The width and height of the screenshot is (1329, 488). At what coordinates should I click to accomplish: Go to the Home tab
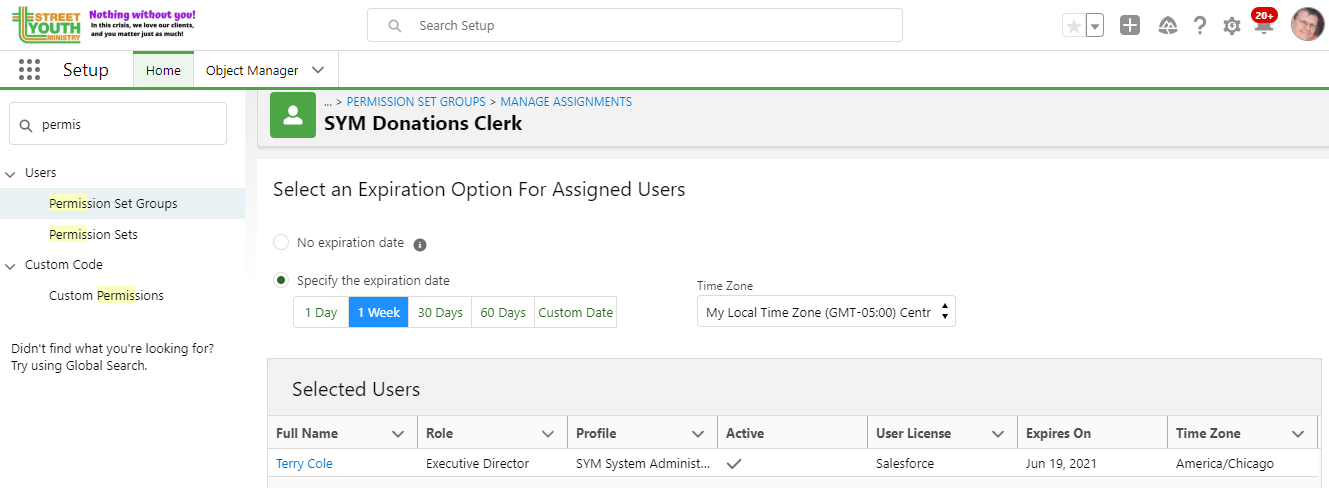tap(163, 70)
